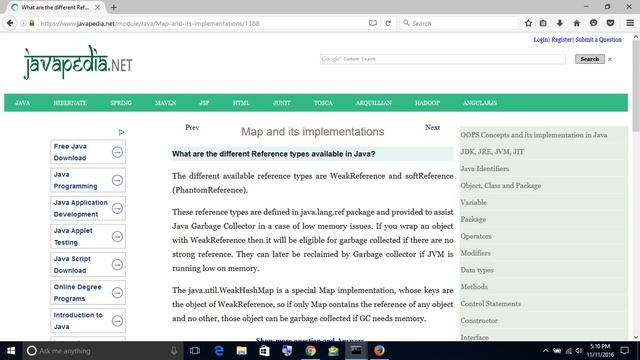640x360 pixels.
Task: Click the Login link
Action: click(541, 40)
